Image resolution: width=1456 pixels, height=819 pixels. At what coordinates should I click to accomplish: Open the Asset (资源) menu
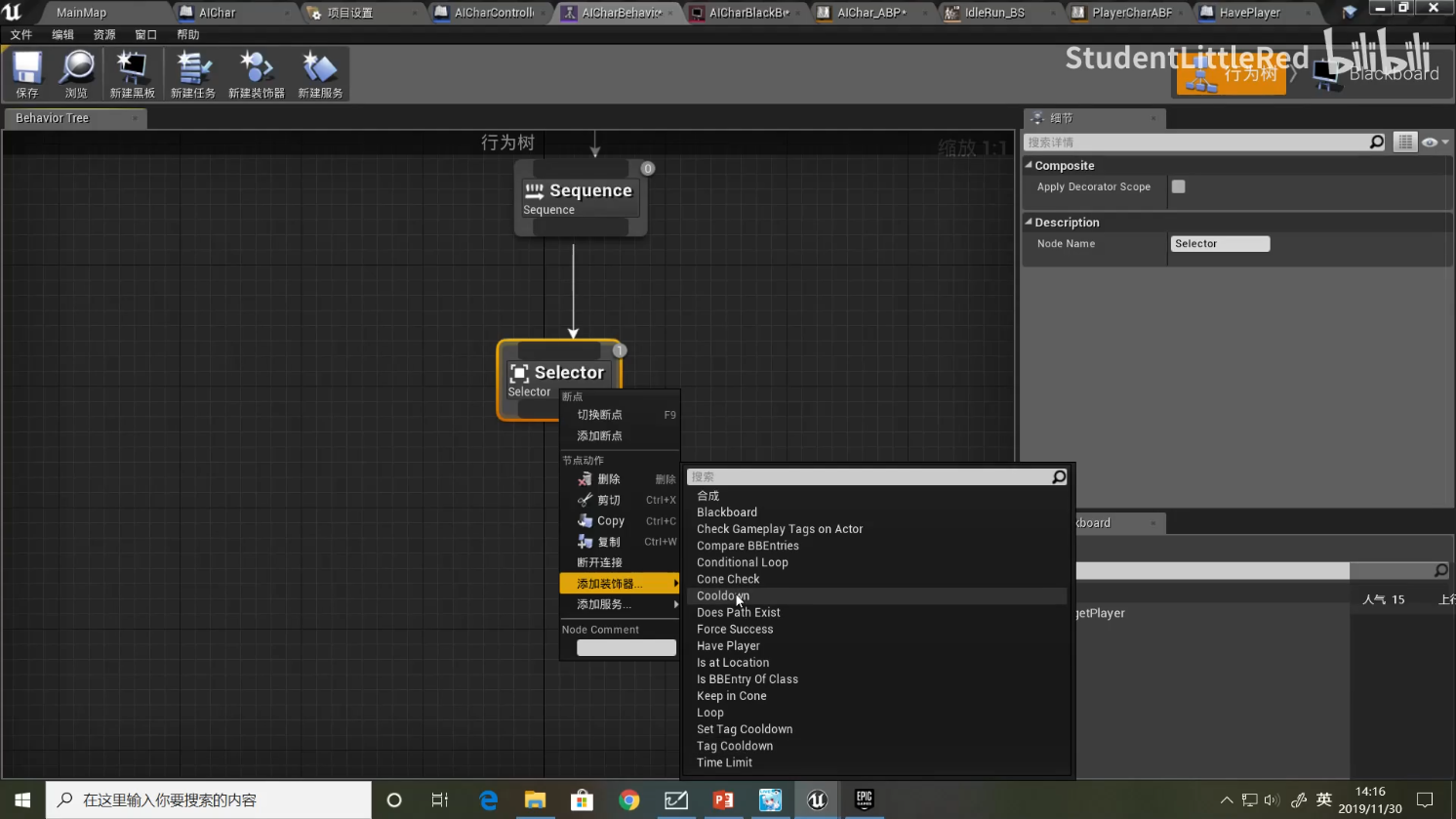104,35
